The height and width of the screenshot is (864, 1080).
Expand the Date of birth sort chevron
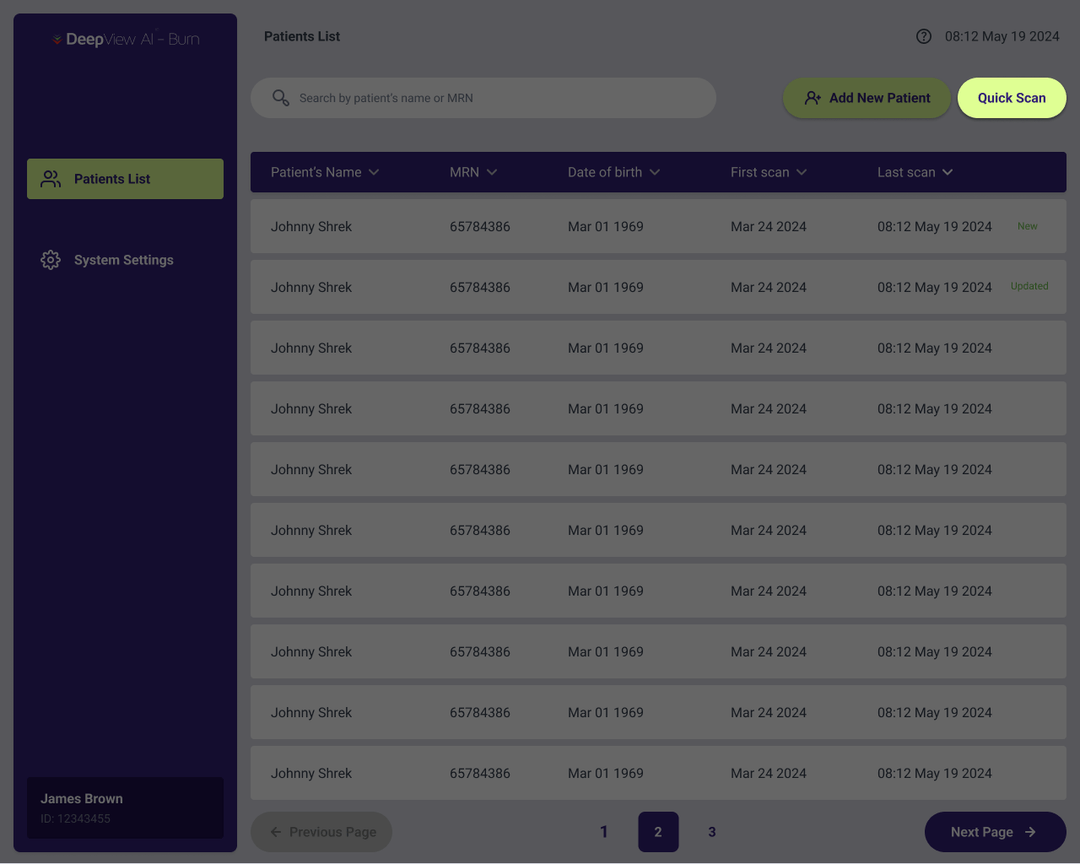coord(655,172)
